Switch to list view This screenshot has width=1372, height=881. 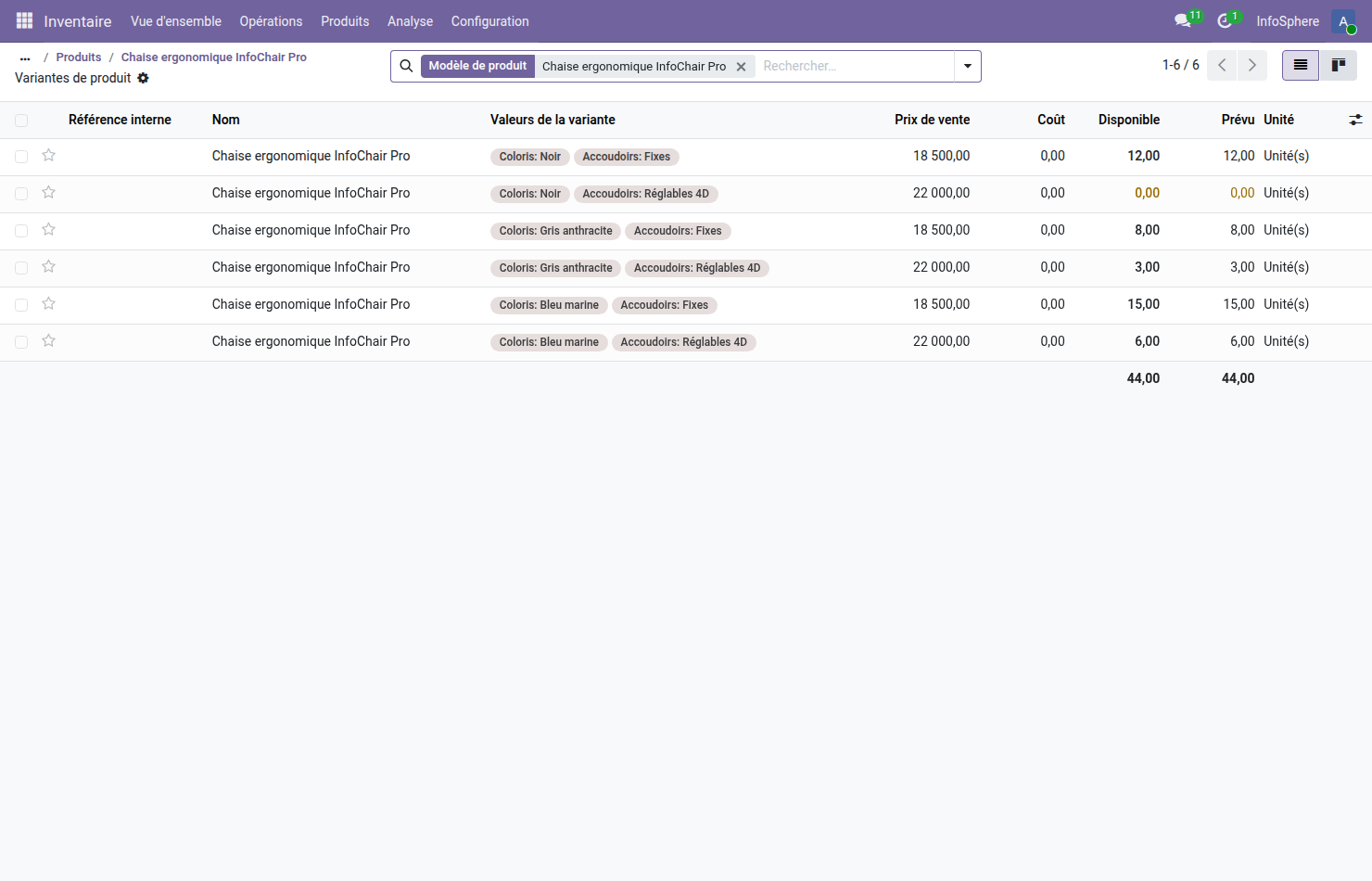click(1300, 65)
